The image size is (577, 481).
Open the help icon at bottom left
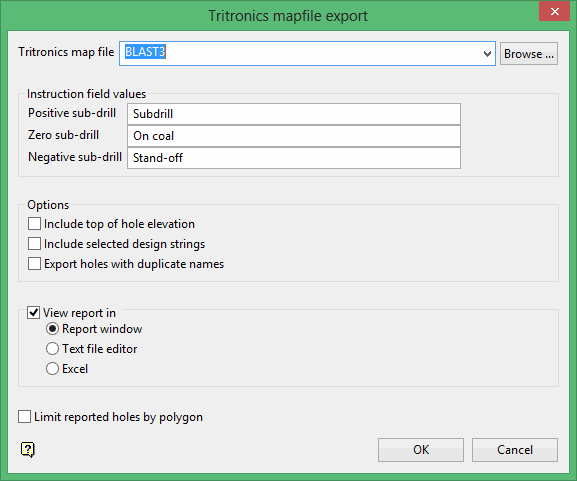click(x=28, y=449)
